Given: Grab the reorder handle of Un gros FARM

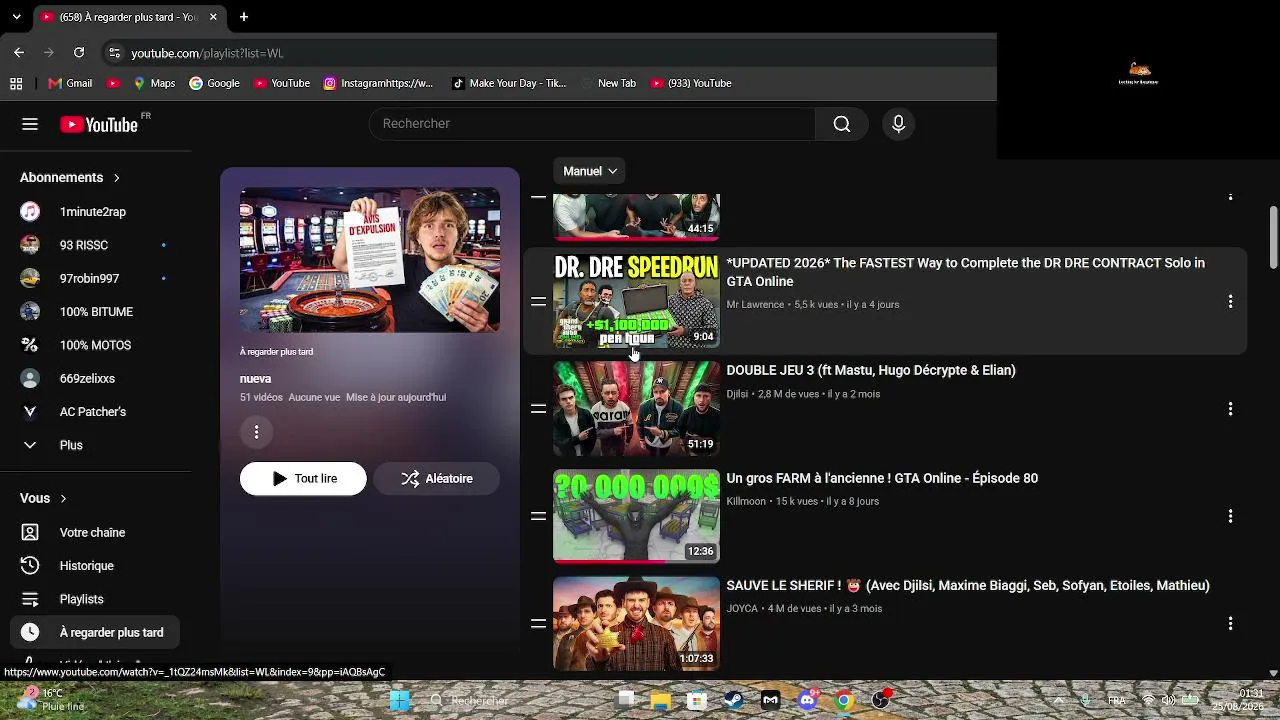Looking at the screenshot, I should [x=538, y=516].
